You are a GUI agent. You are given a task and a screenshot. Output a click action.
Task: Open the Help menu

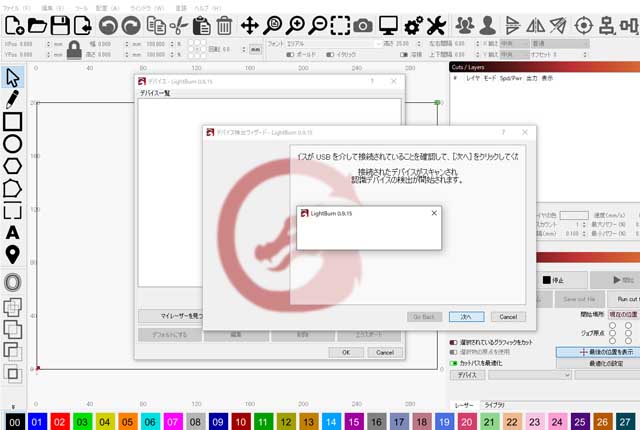pyautogui.click(x=207, y=8)
